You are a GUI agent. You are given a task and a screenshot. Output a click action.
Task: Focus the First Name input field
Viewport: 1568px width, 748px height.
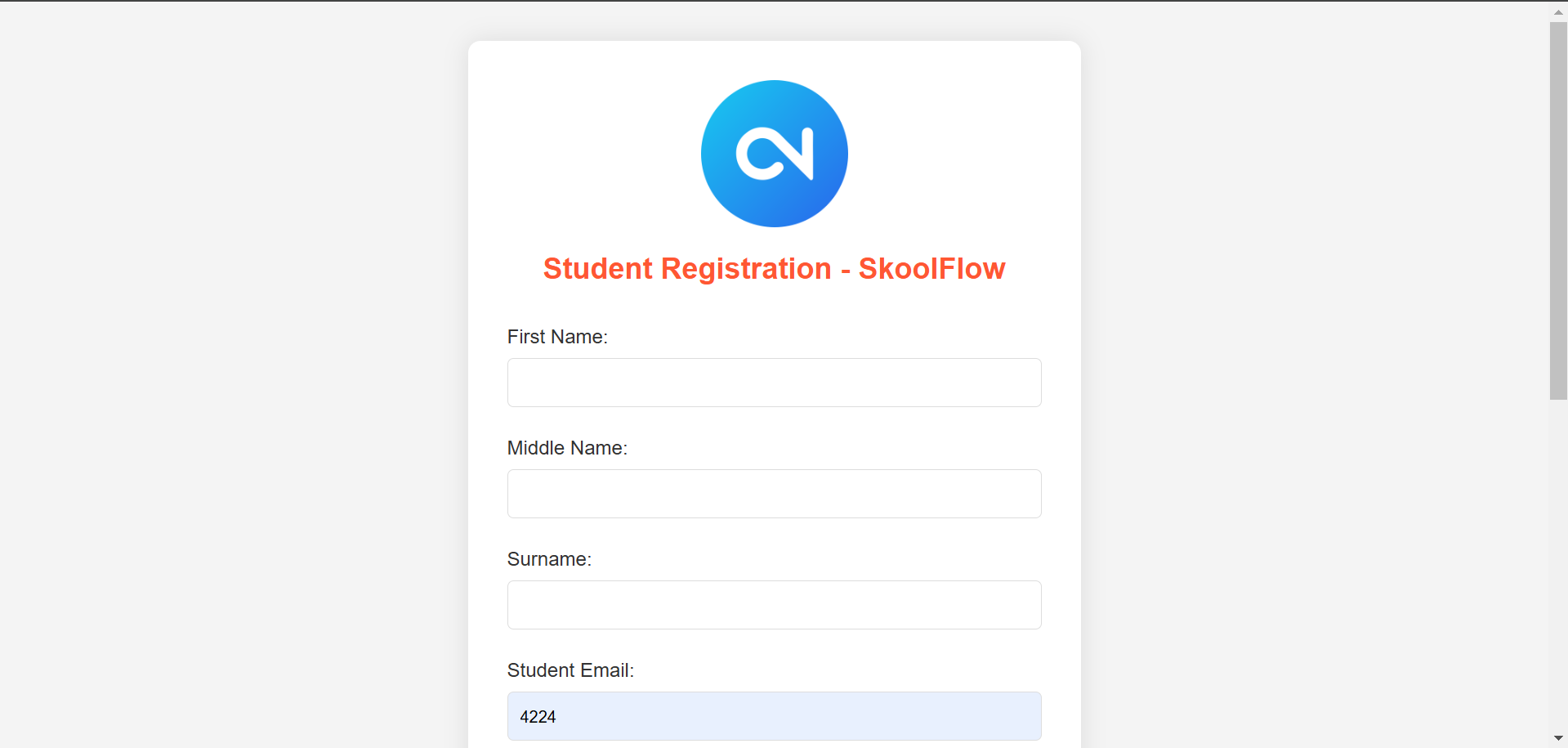774,383
